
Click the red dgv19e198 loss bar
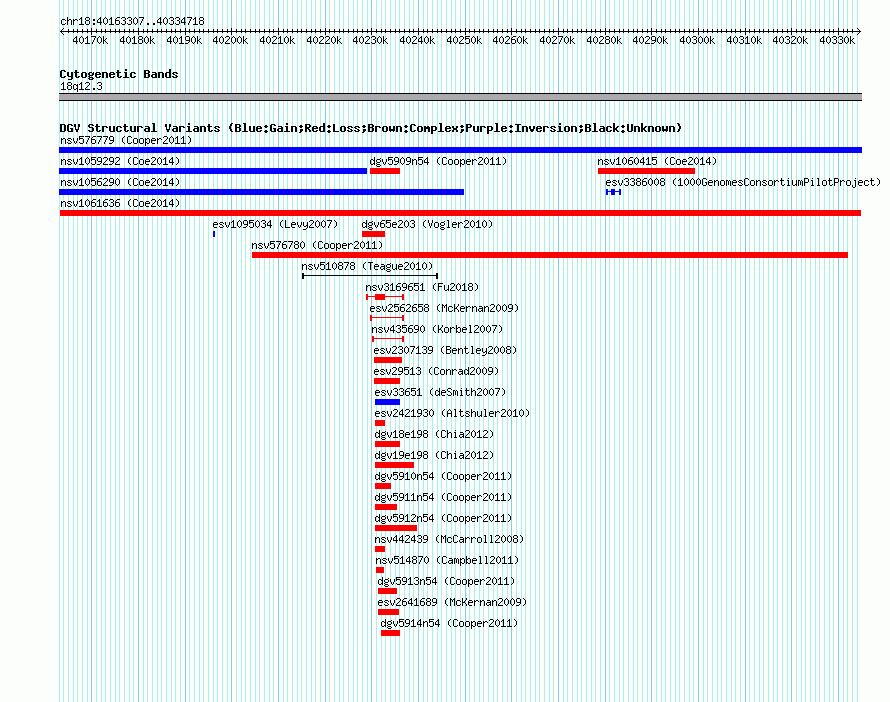click(x=394, y=465)
